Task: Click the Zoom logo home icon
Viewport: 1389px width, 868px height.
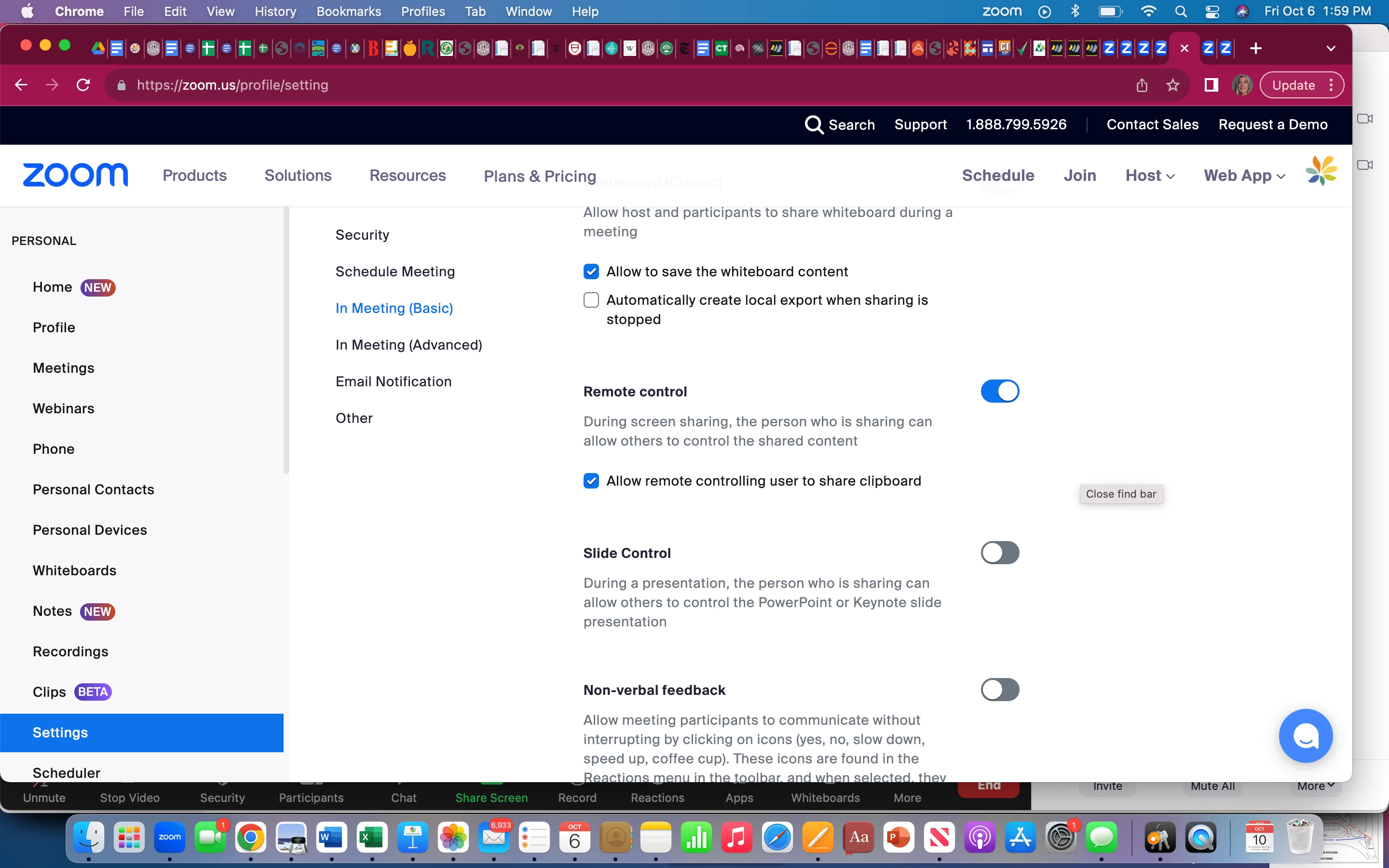Action: pos(75,175)
